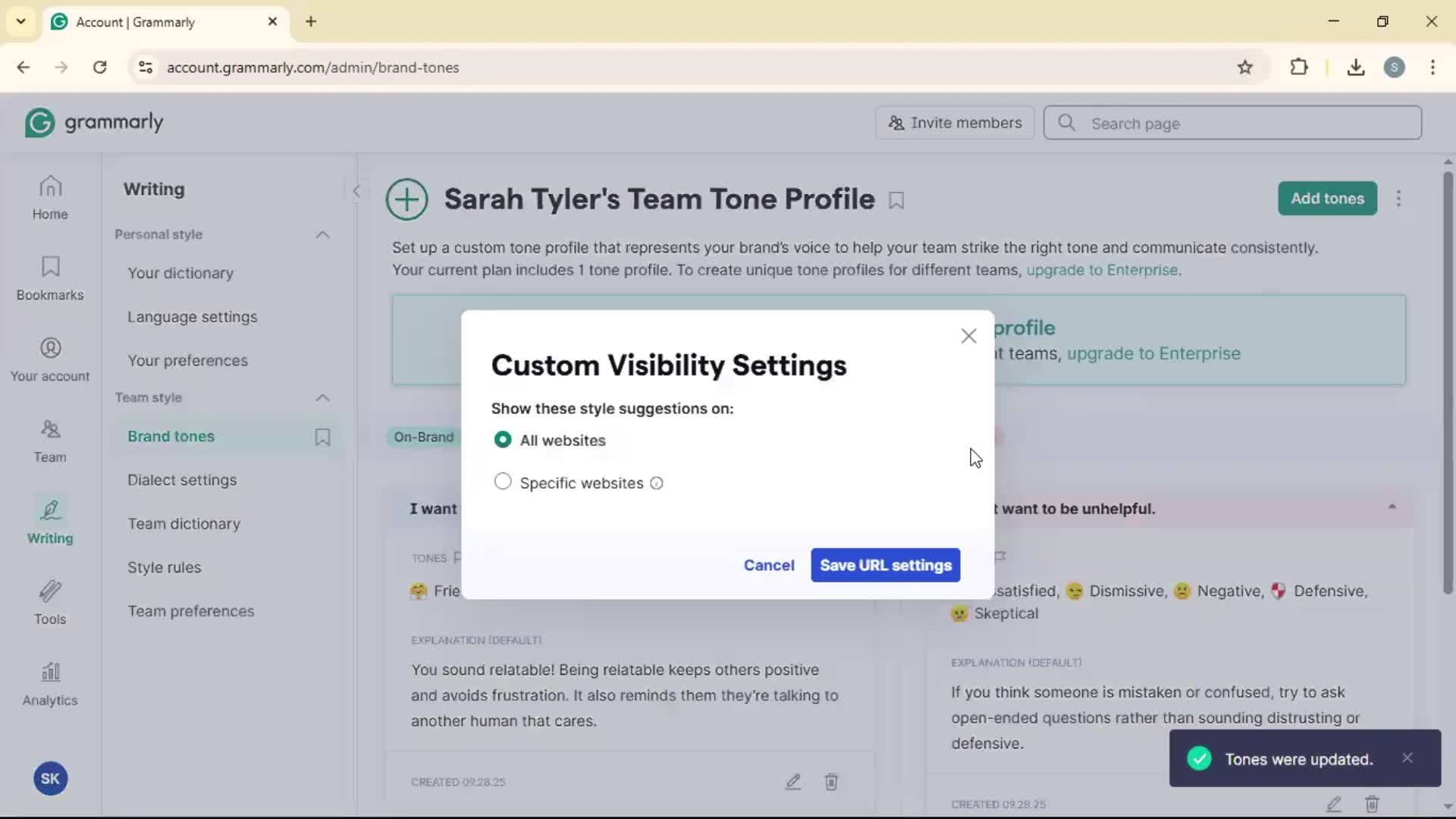
Task: Select the All websites radio option
Action: point(503,440)
